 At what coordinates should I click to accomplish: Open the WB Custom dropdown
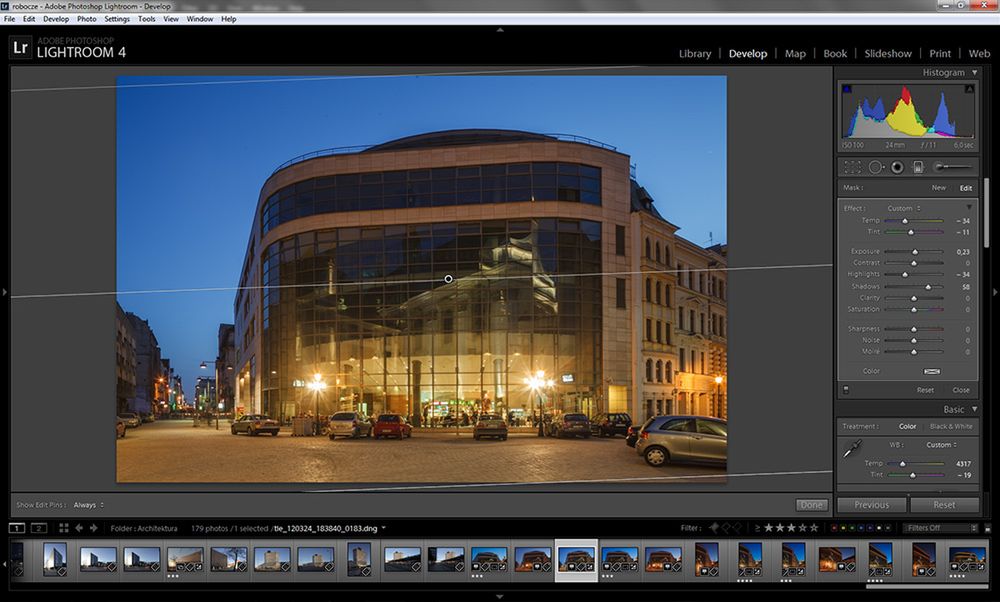(x=942, y=445)
